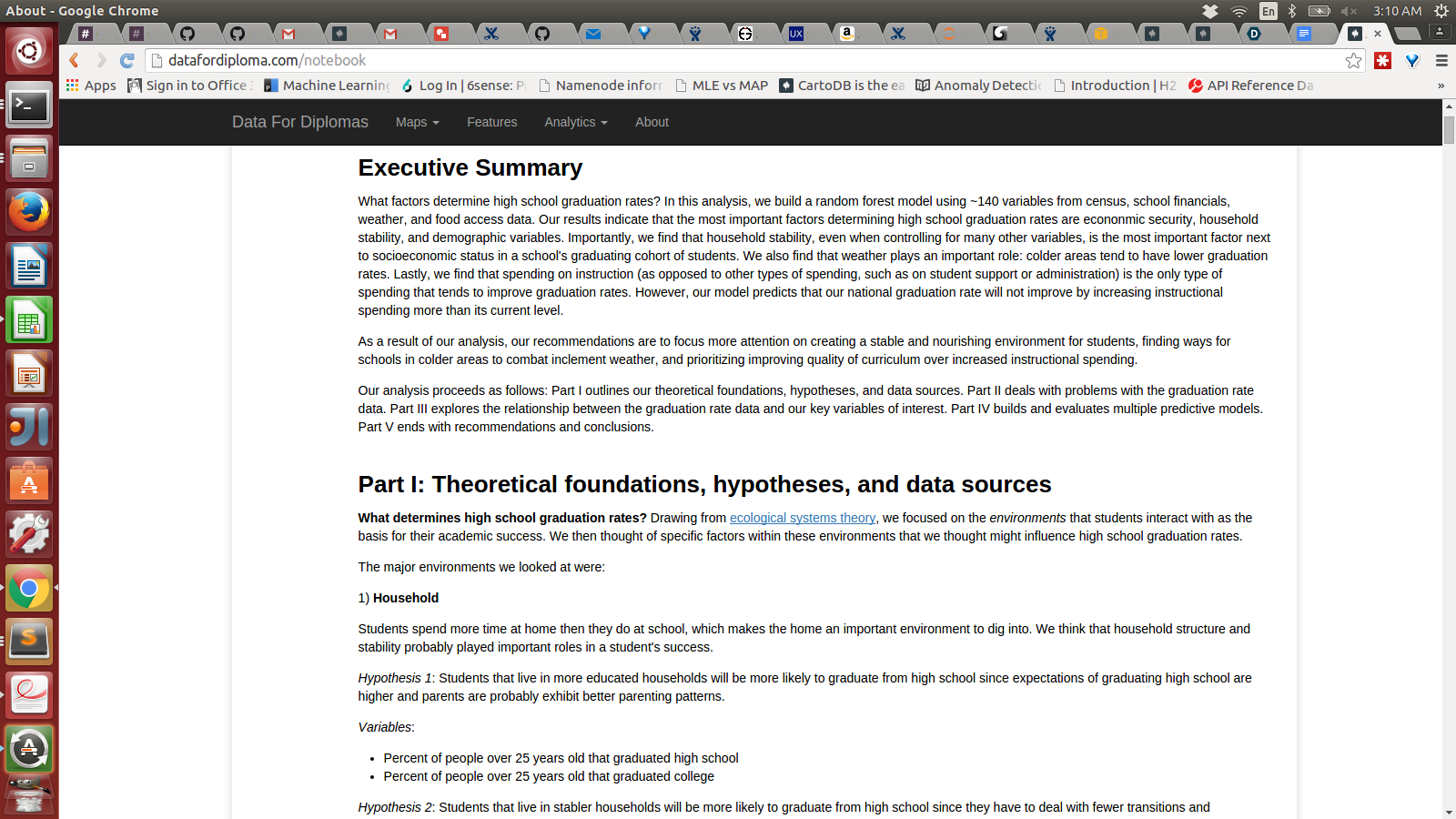The image size is (1456, 819).
Task: Open the About navbar item
Action: click(652, 122)
